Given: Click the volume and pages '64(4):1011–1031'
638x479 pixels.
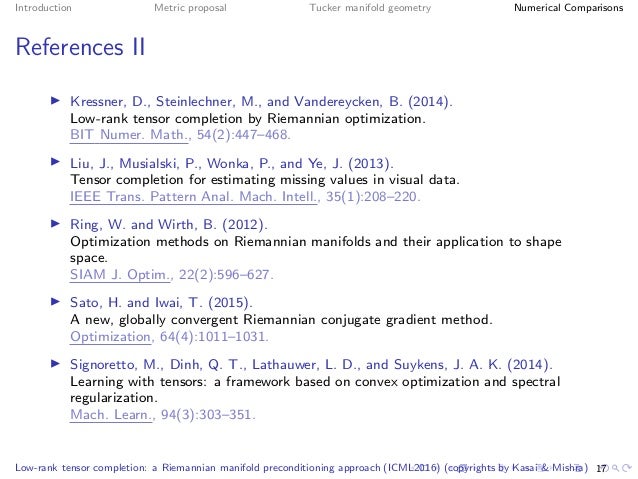Looking at the screenshot, I should pyautogui.click(x=214, y=337).
